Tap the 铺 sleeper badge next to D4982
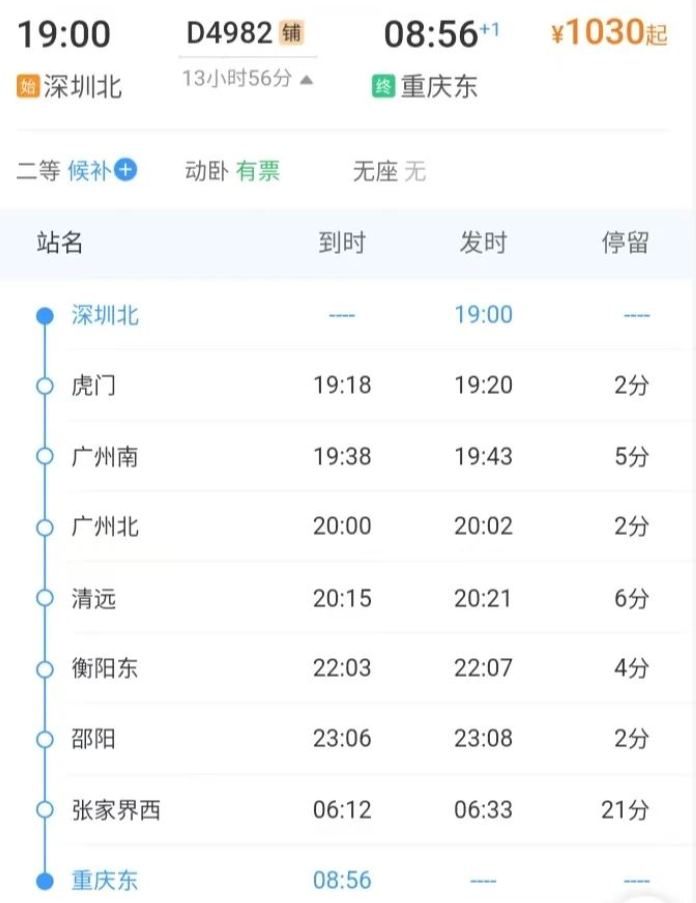The image size is (696, 903). (x=292, y=33)
